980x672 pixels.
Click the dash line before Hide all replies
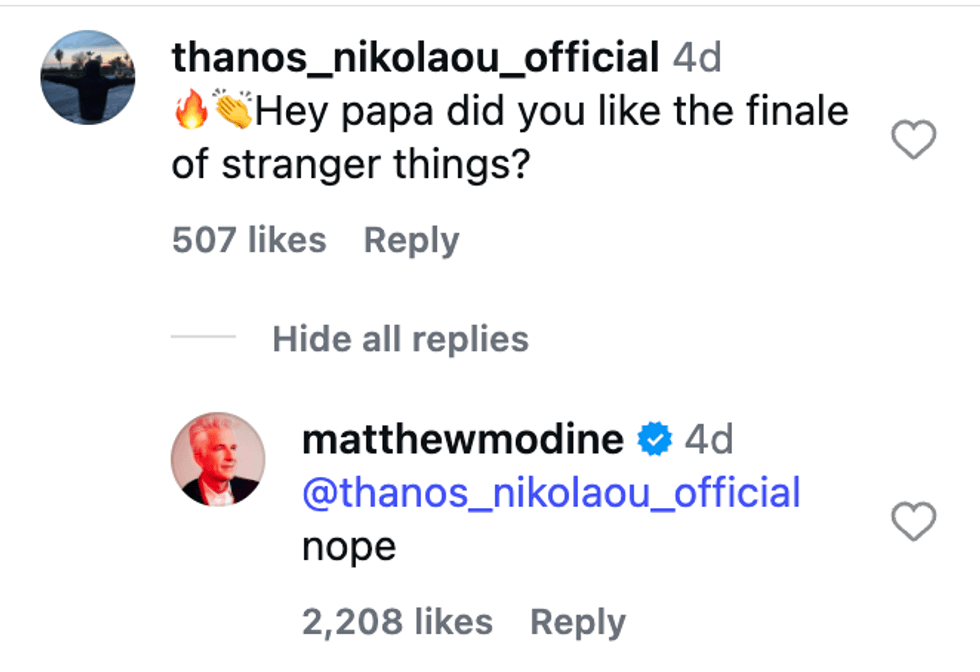pyautogui.click(x=203, y=338)
